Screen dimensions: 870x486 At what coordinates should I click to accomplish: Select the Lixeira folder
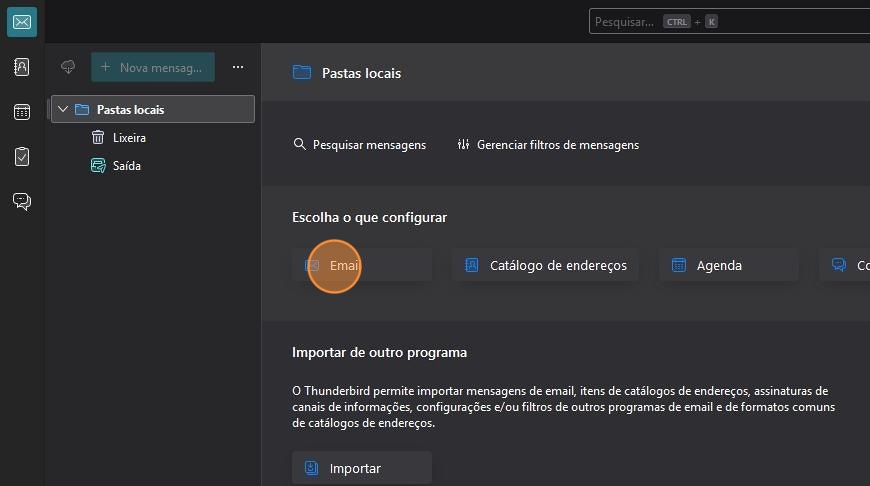point(129,138)
